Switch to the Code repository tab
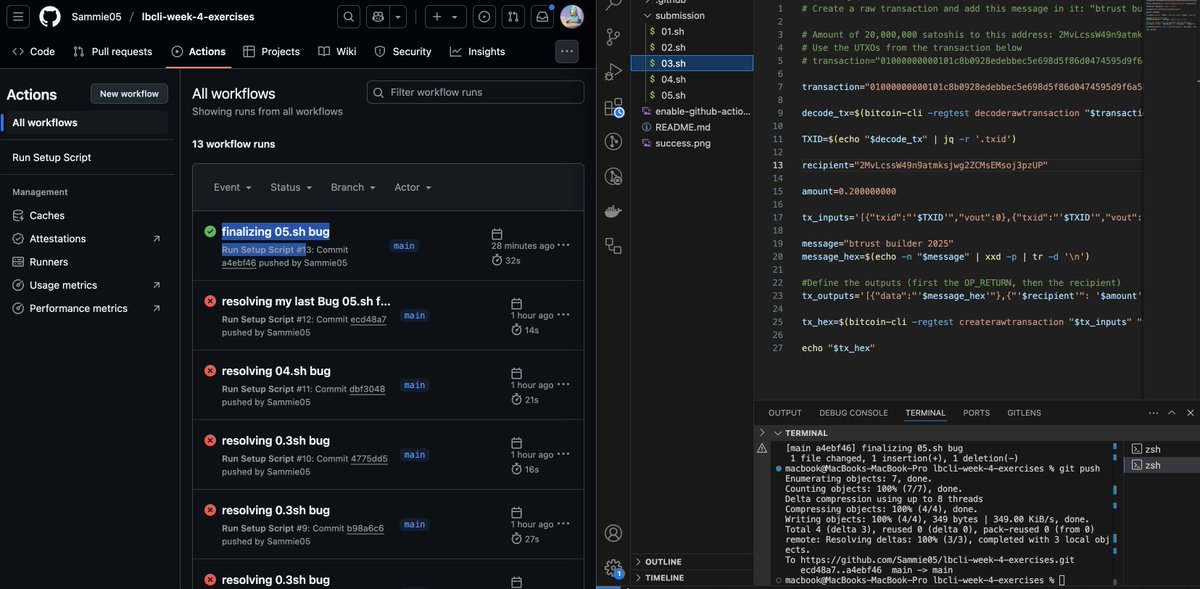 pyautogui.click(x=33, y=51)
